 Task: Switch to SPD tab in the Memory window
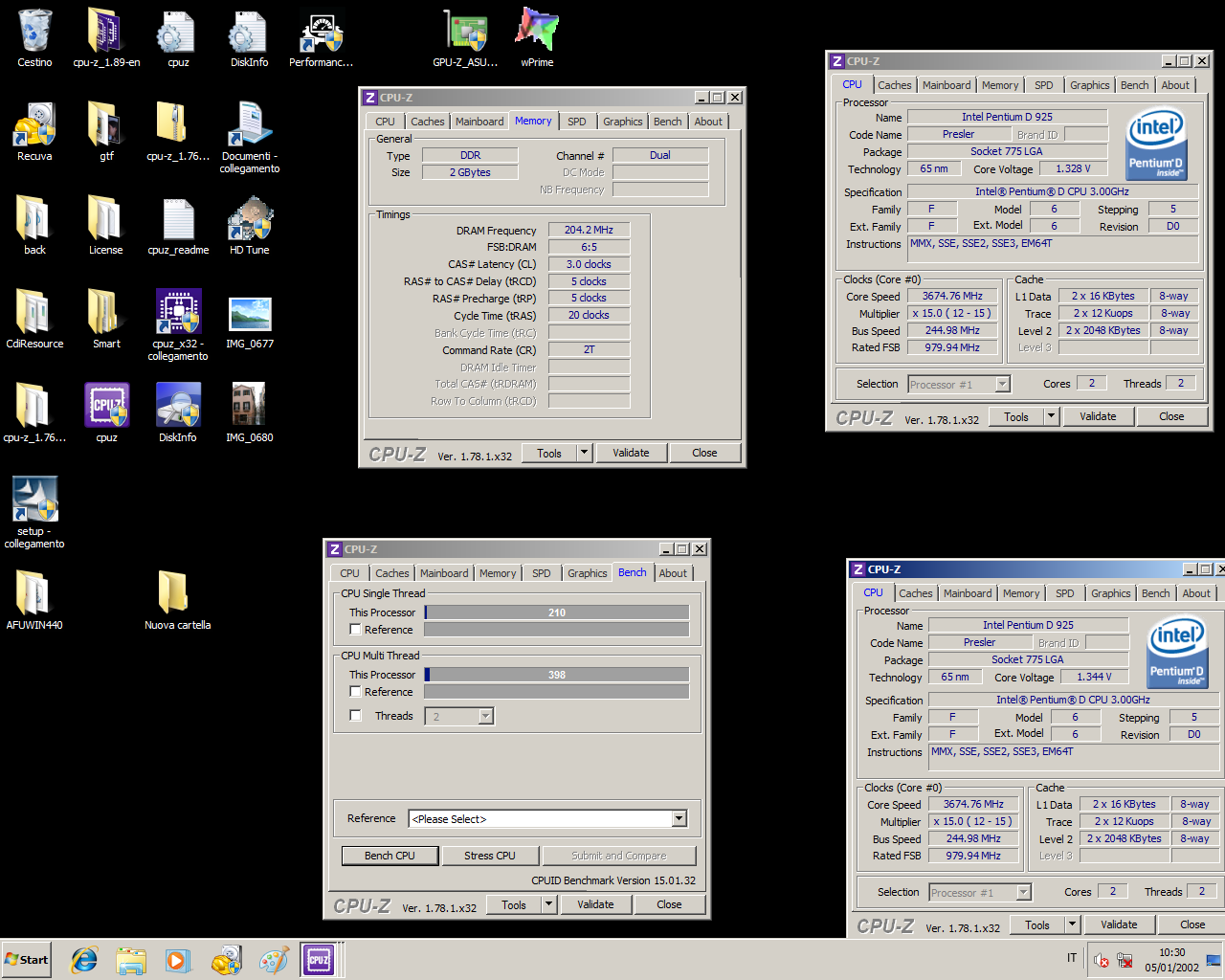pyautogui.click(x=576, y=122)
